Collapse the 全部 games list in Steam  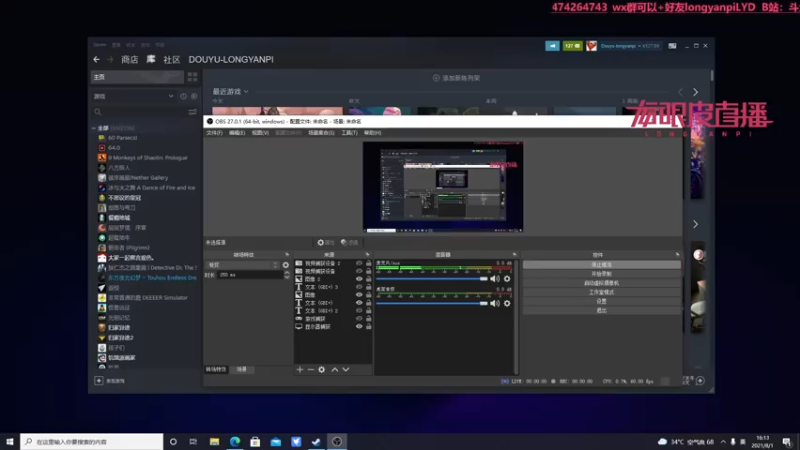(x=94, y=128)
